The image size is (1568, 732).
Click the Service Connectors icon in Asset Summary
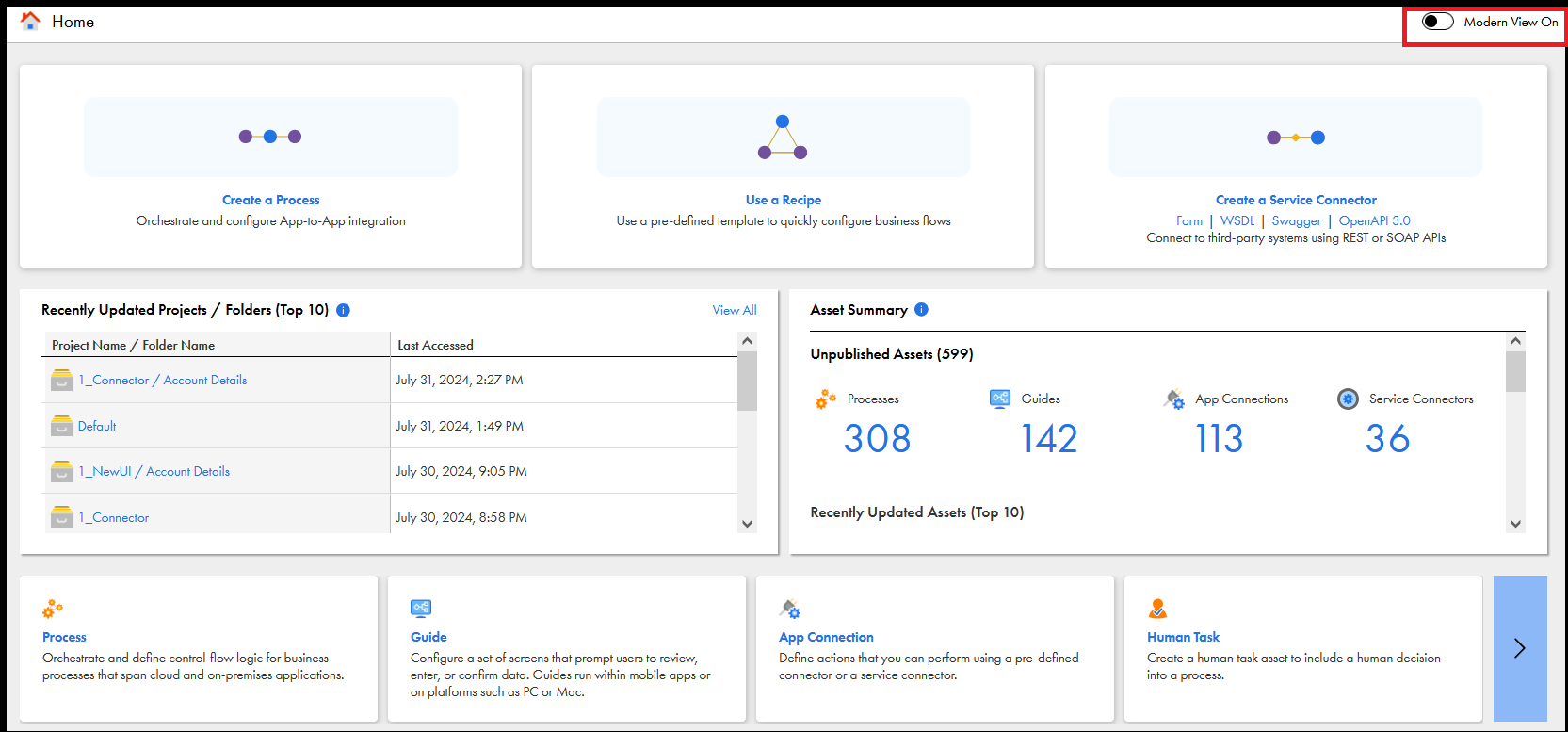1349,399
